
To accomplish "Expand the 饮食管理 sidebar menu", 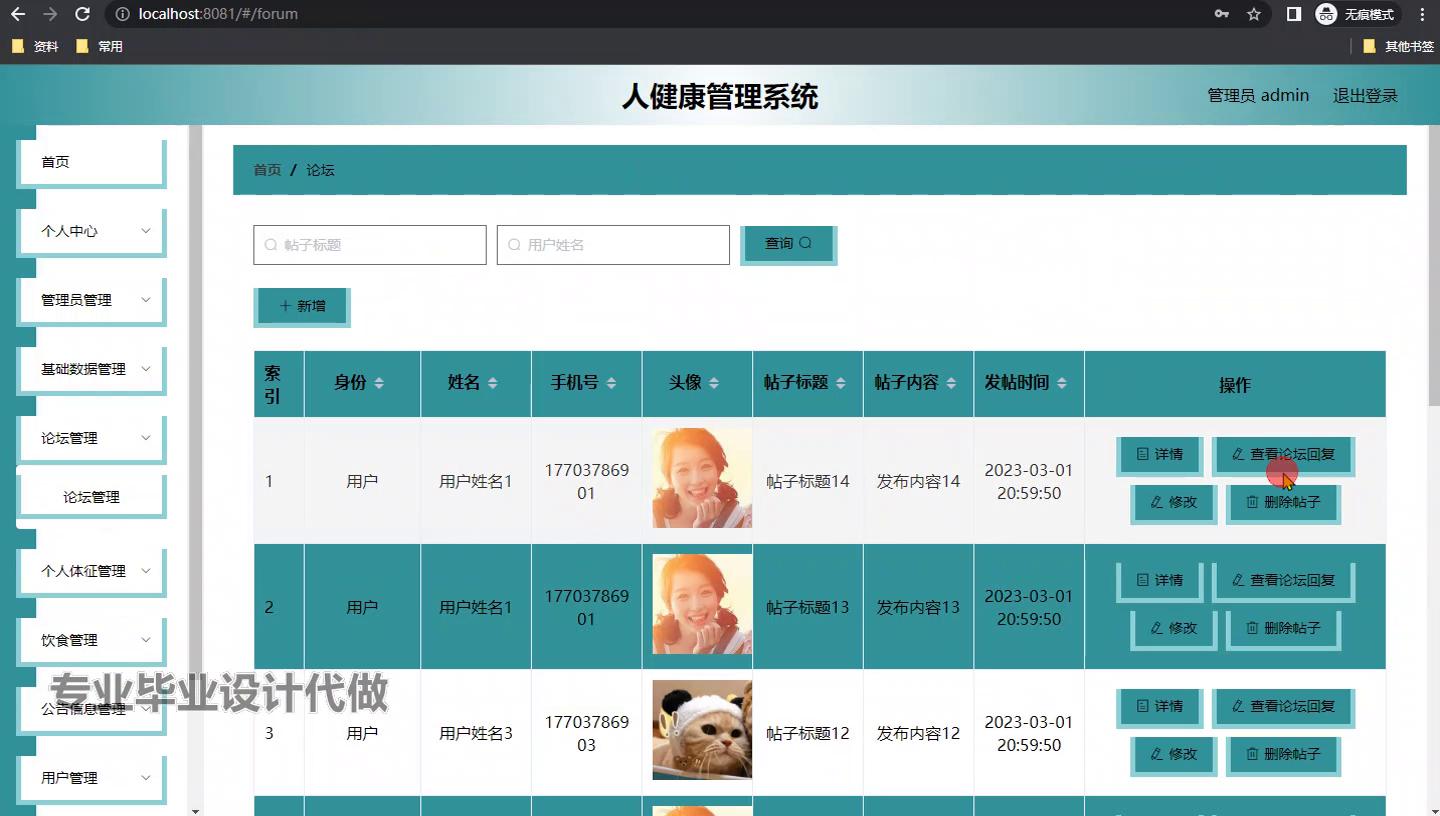I will [x=91, y=640].
